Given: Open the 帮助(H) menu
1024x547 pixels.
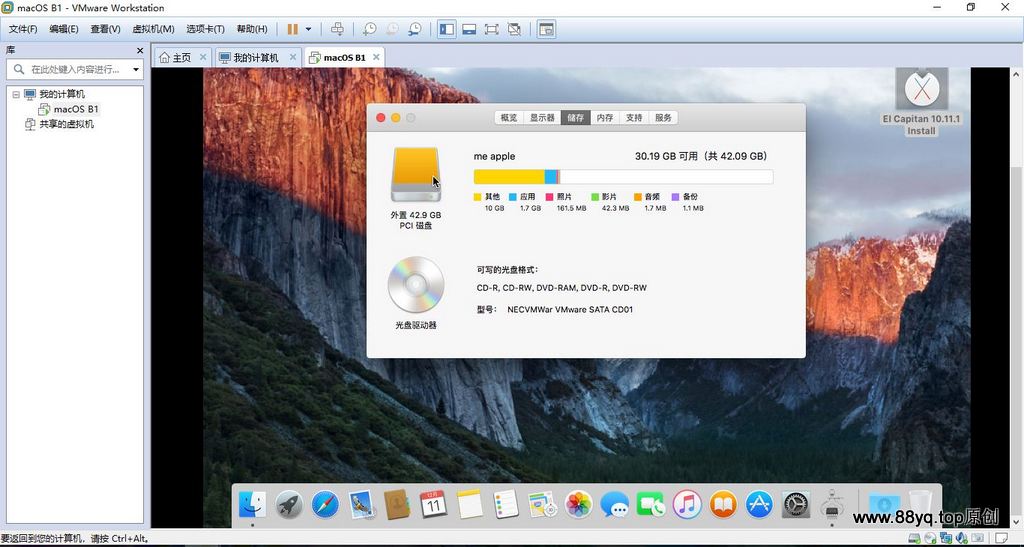Looking at the screenshot, I should click(x=251, y=29).
